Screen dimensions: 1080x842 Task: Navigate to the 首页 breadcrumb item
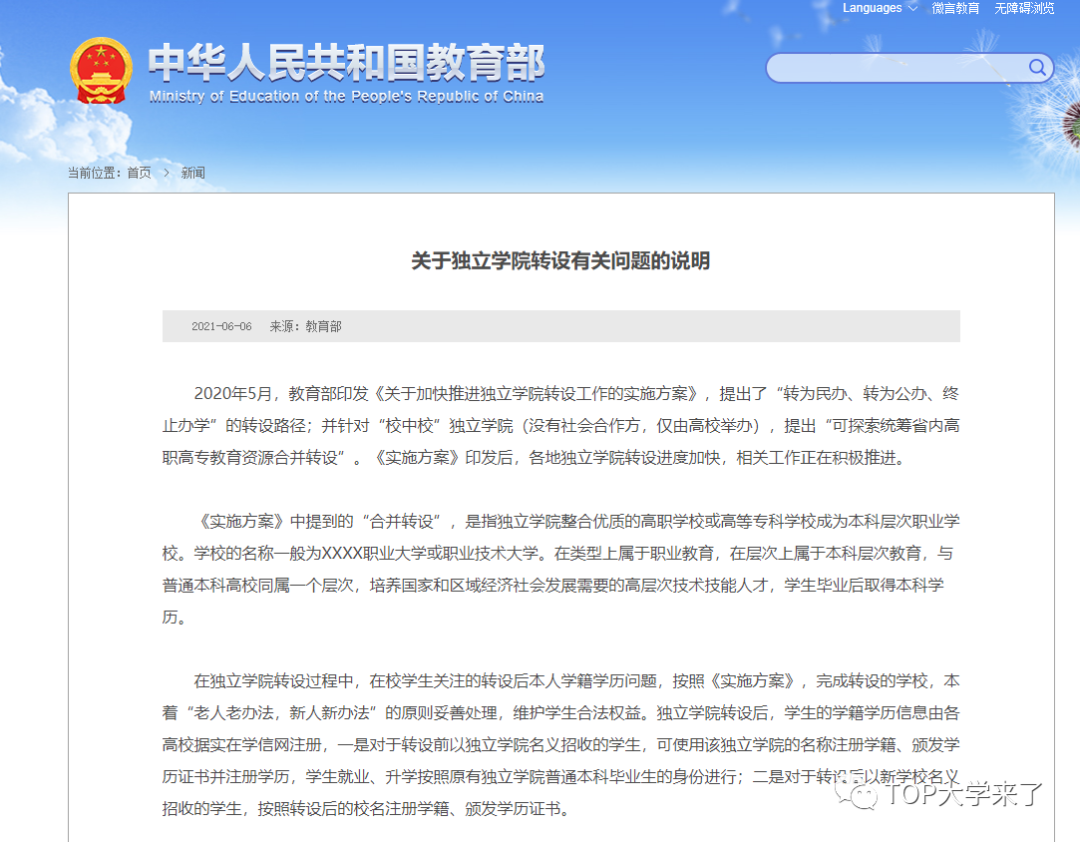click(139, 172)
